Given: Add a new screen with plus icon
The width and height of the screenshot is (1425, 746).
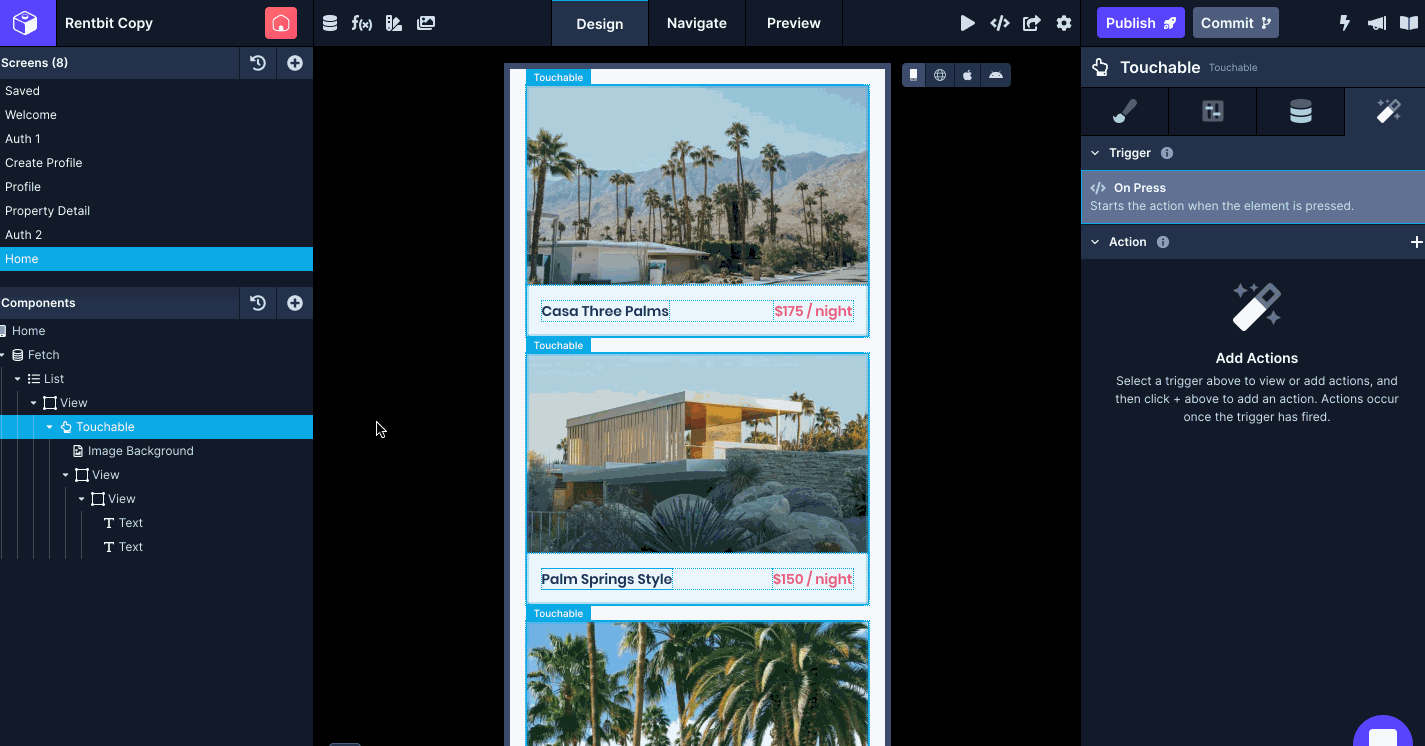Looking at the screenshot, I should pos(295,63).
